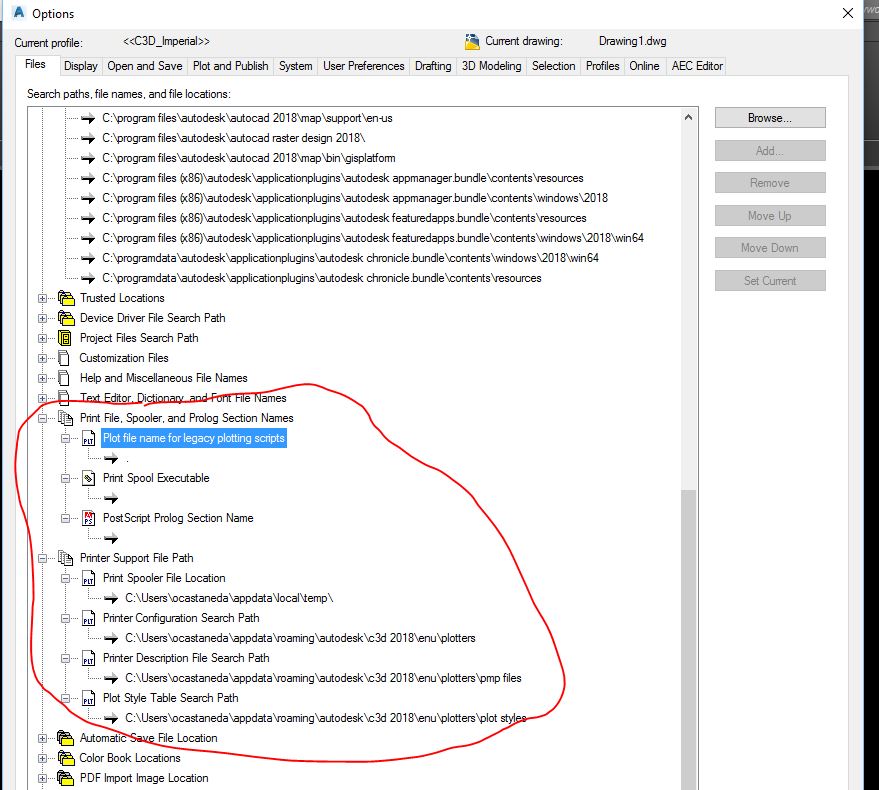Click the arrow icon beside the plot styles path
The height and width of the screenshot is (790, 879).
tap(111, 719)
